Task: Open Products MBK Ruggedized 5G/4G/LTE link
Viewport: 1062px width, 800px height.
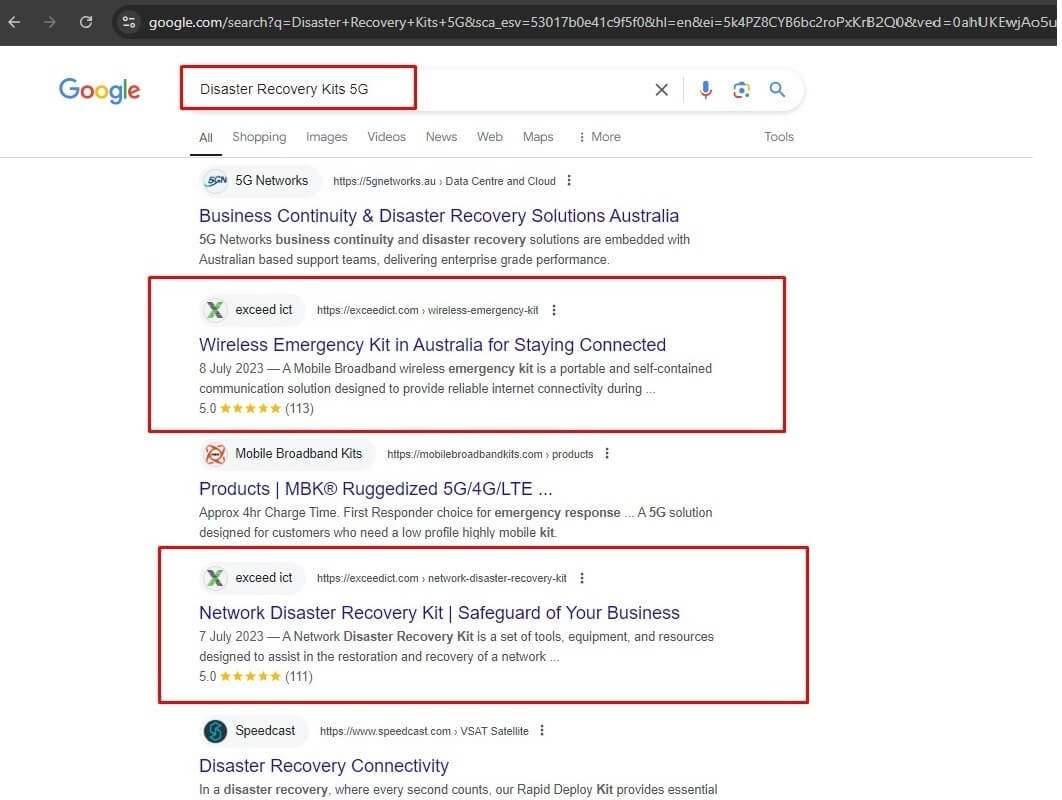Action: point(376,489)
